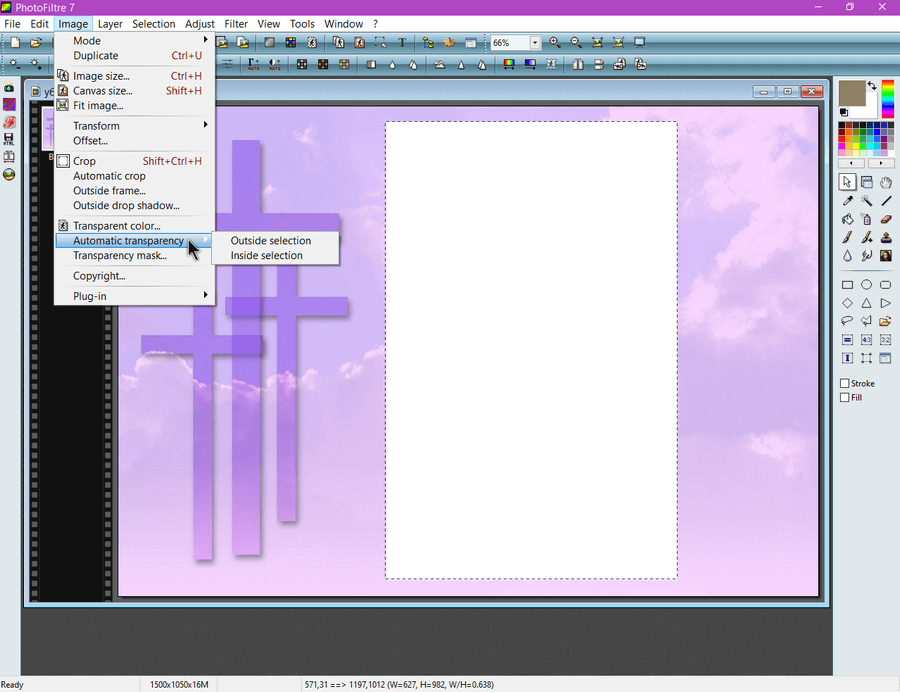This screenshot has width=900, height=692.
Task: Select the Advanced brush tool
Action: coord(867,238)
